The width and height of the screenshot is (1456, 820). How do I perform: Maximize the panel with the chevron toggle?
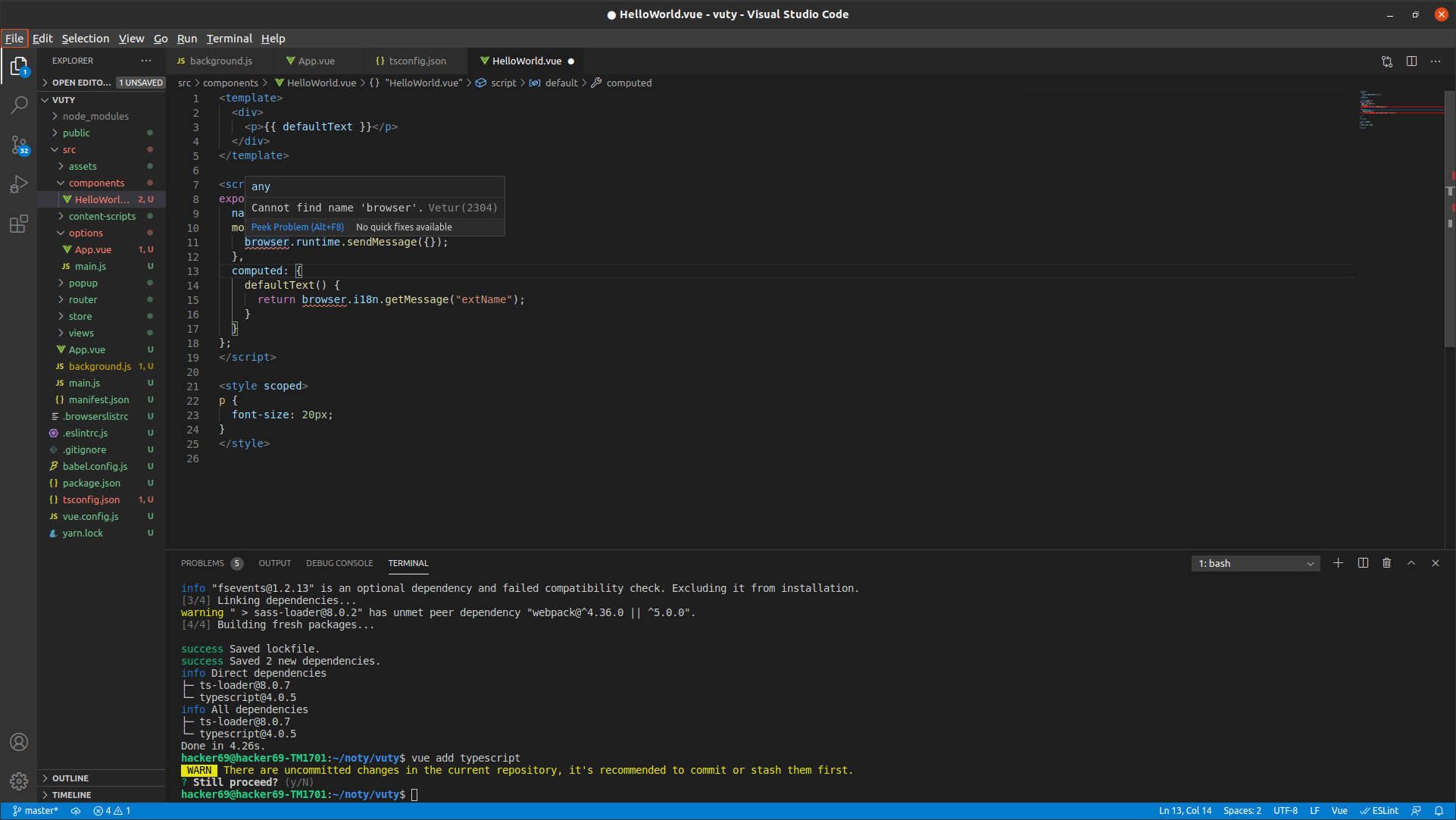pos(1411,563)
